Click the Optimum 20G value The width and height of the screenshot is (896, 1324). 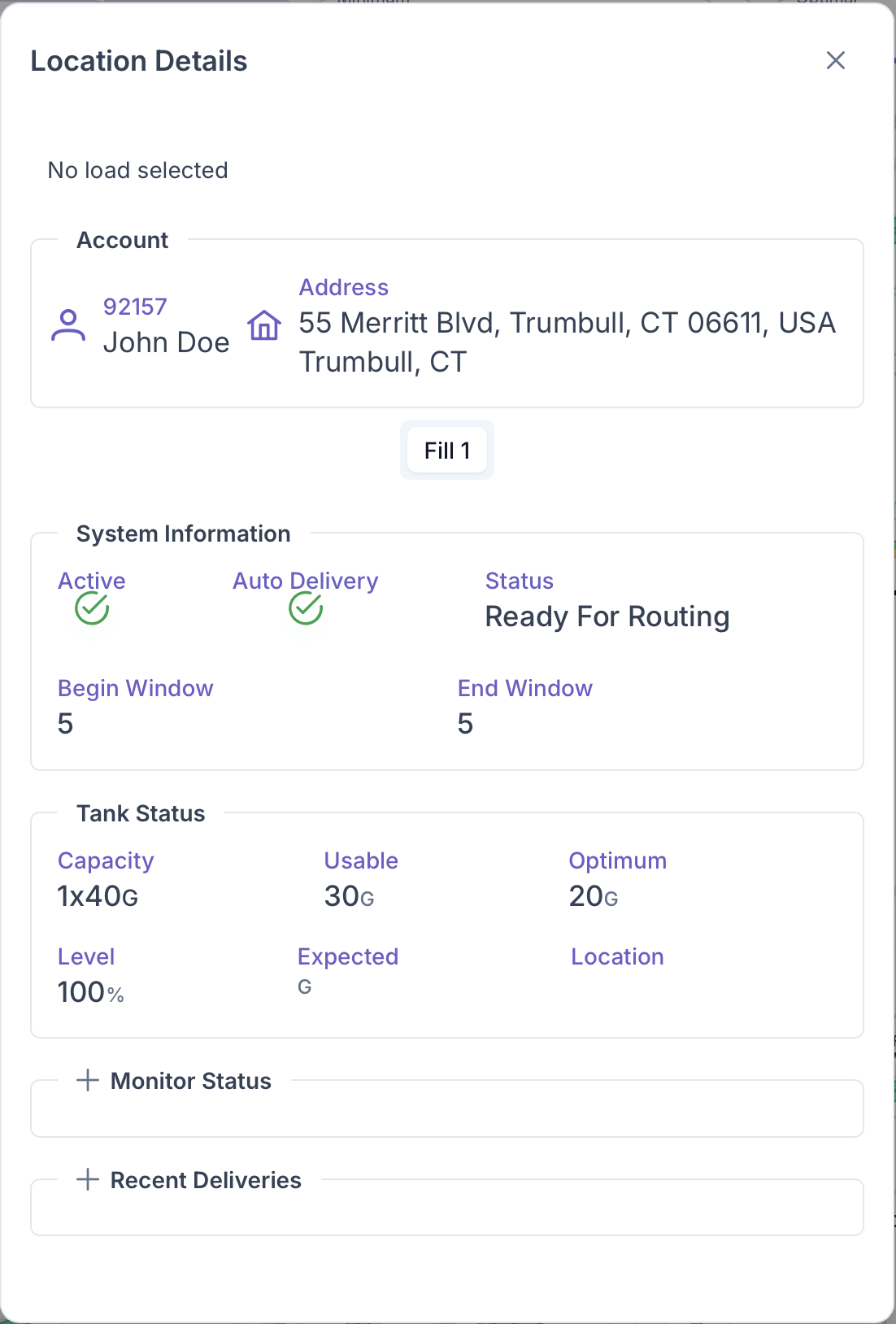tap(594, 896)
